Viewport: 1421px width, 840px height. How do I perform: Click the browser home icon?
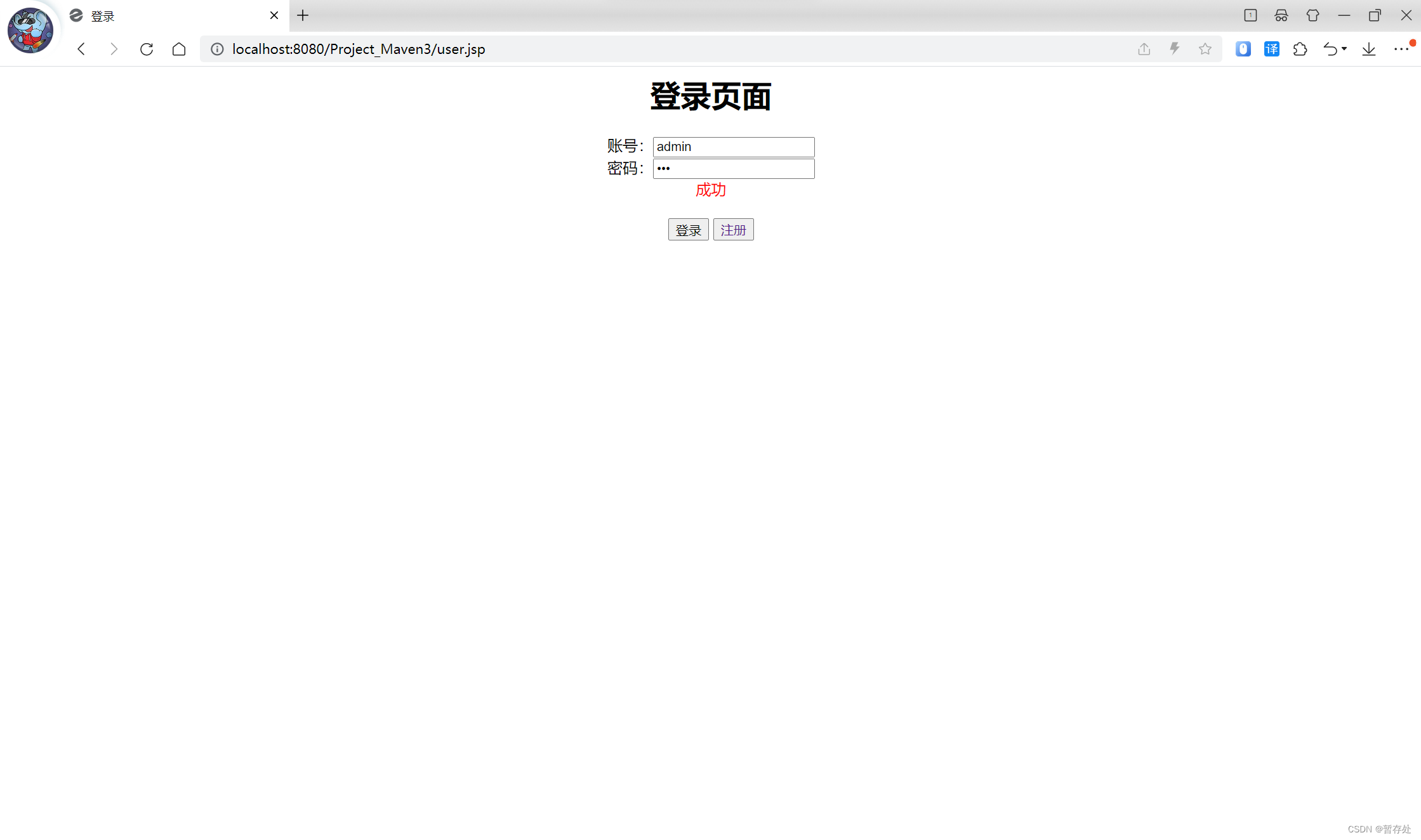[x=178, y=49]
